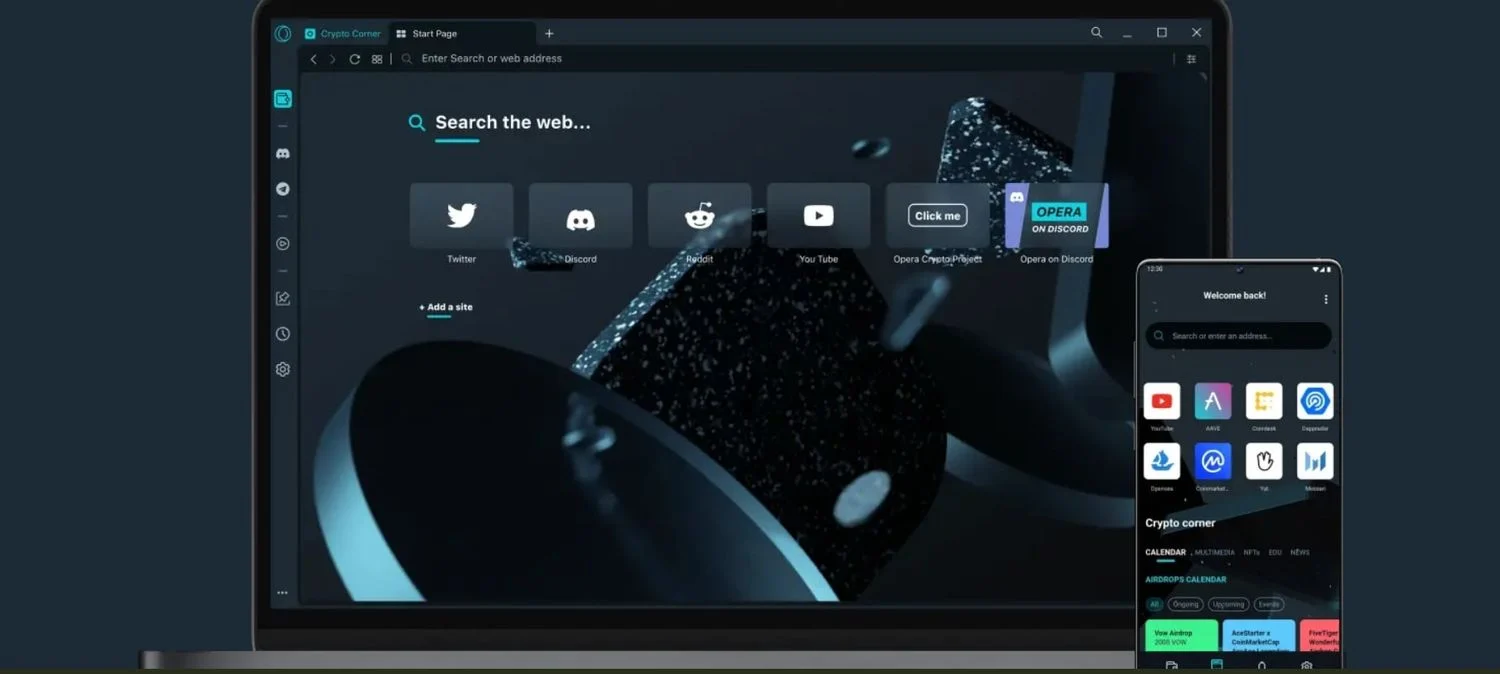This screenshot has width=1500, height=674.
Task: Toggle the All filter chip on phone
Action: (1155, 604)
